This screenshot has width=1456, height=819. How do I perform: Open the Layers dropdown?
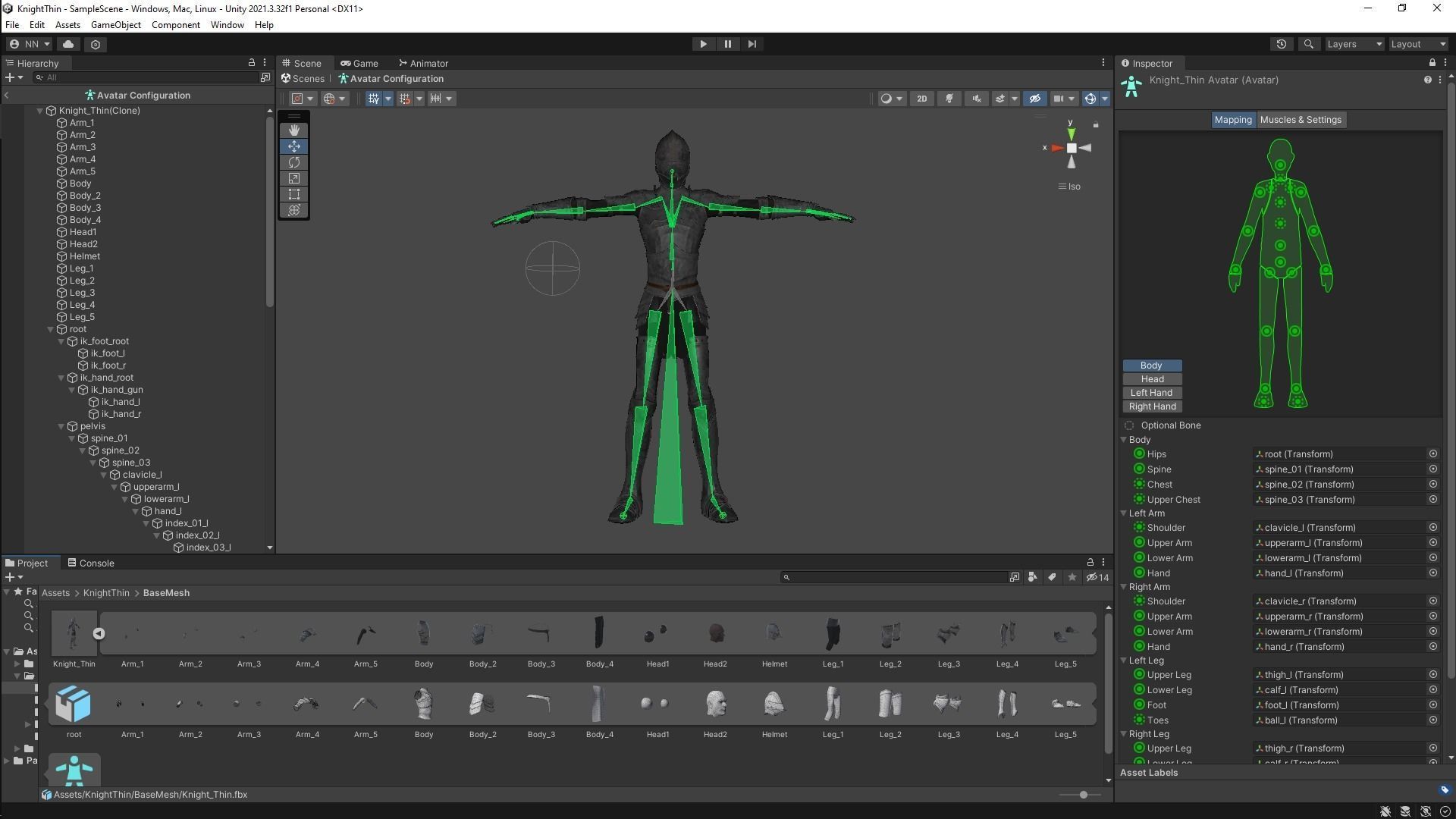click(x=1354, y=44)
